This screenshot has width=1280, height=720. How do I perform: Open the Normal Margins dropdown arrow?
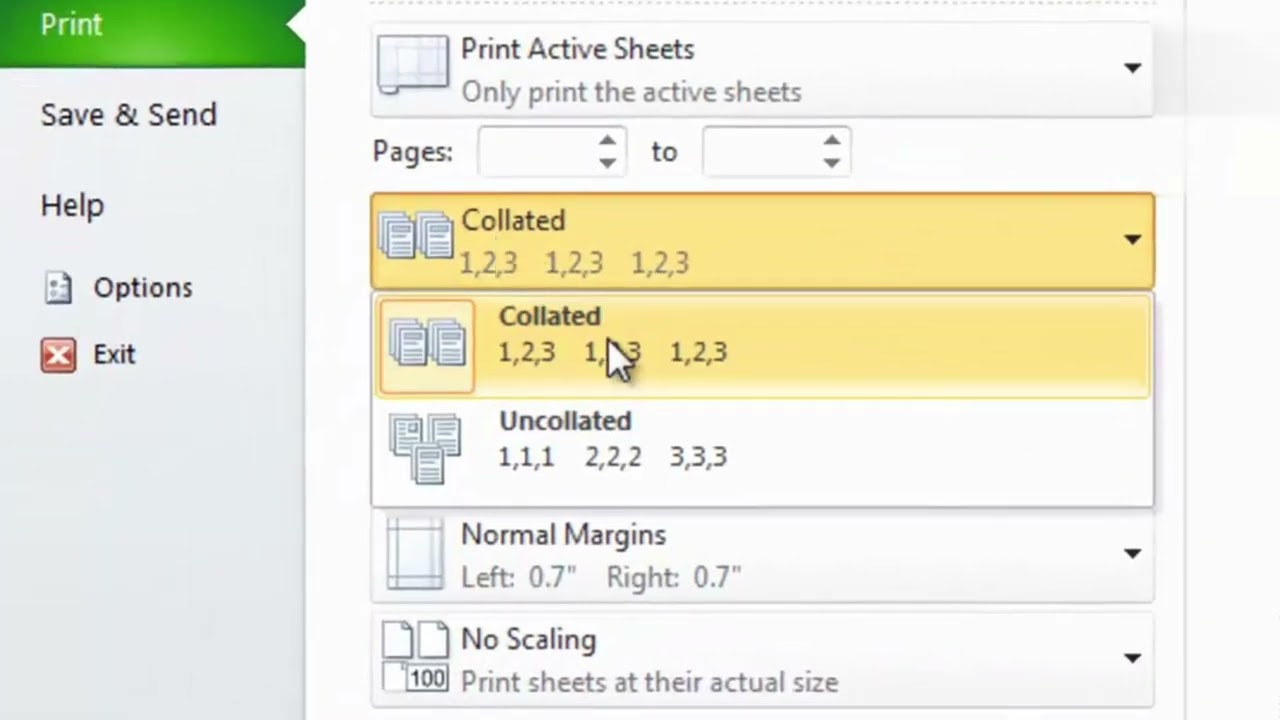tap(1132, 554)
